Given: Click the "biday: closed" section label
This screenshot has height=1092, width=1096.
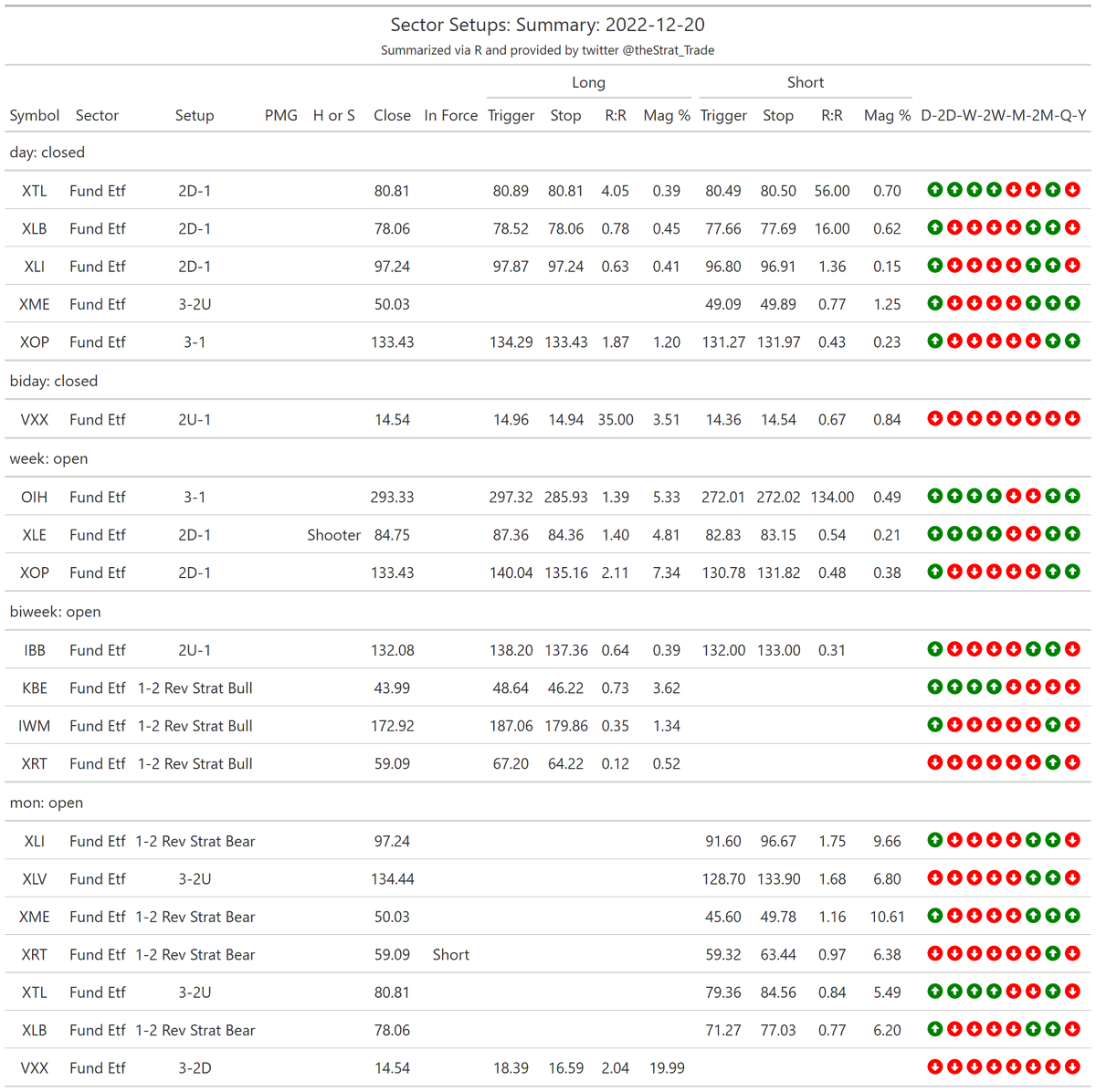Looking at the screenshot, I should coord(54,381).
